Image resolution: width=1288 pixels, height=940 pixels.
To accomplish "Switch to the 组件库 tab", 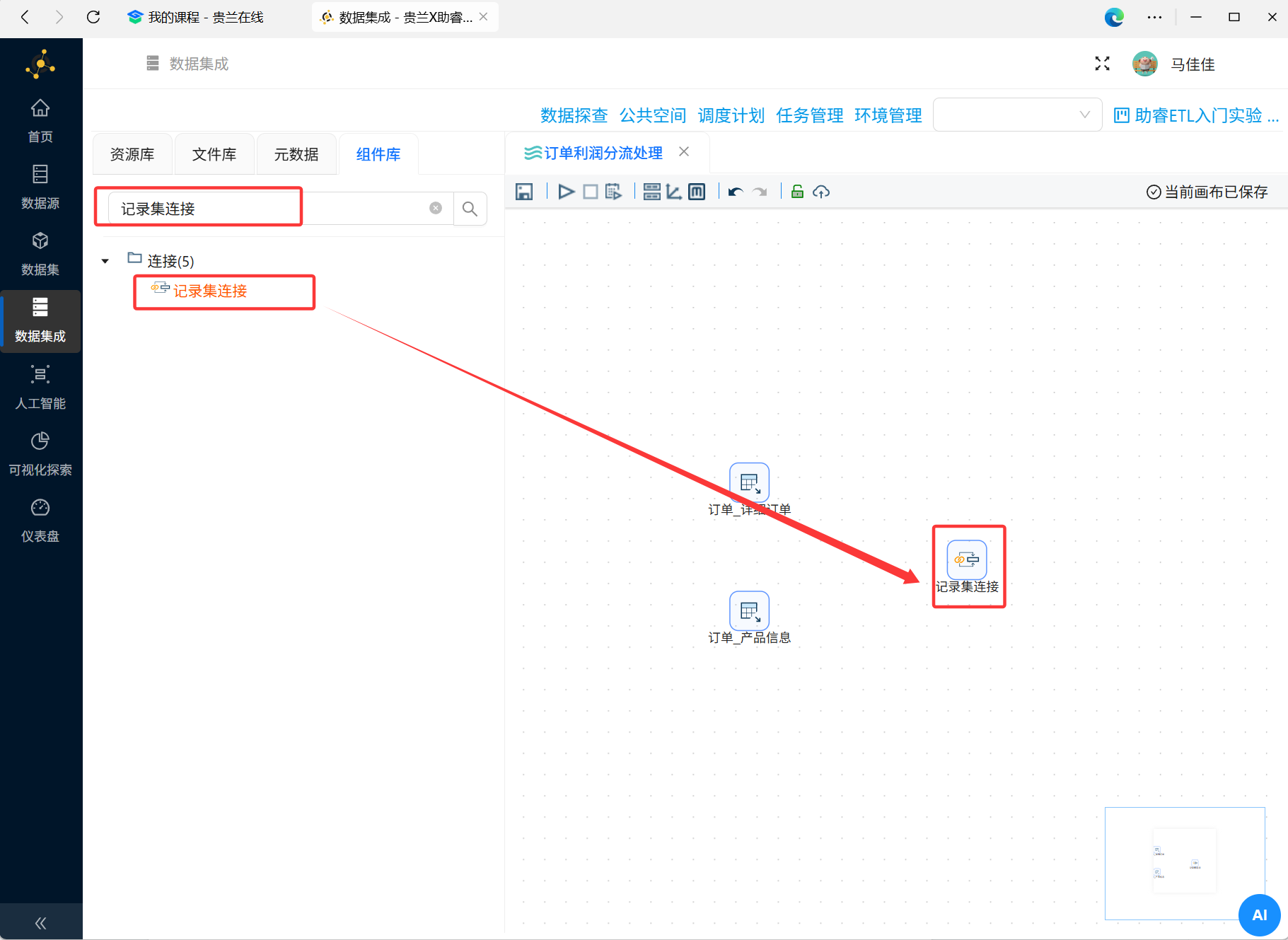I will tap(378, 154).
